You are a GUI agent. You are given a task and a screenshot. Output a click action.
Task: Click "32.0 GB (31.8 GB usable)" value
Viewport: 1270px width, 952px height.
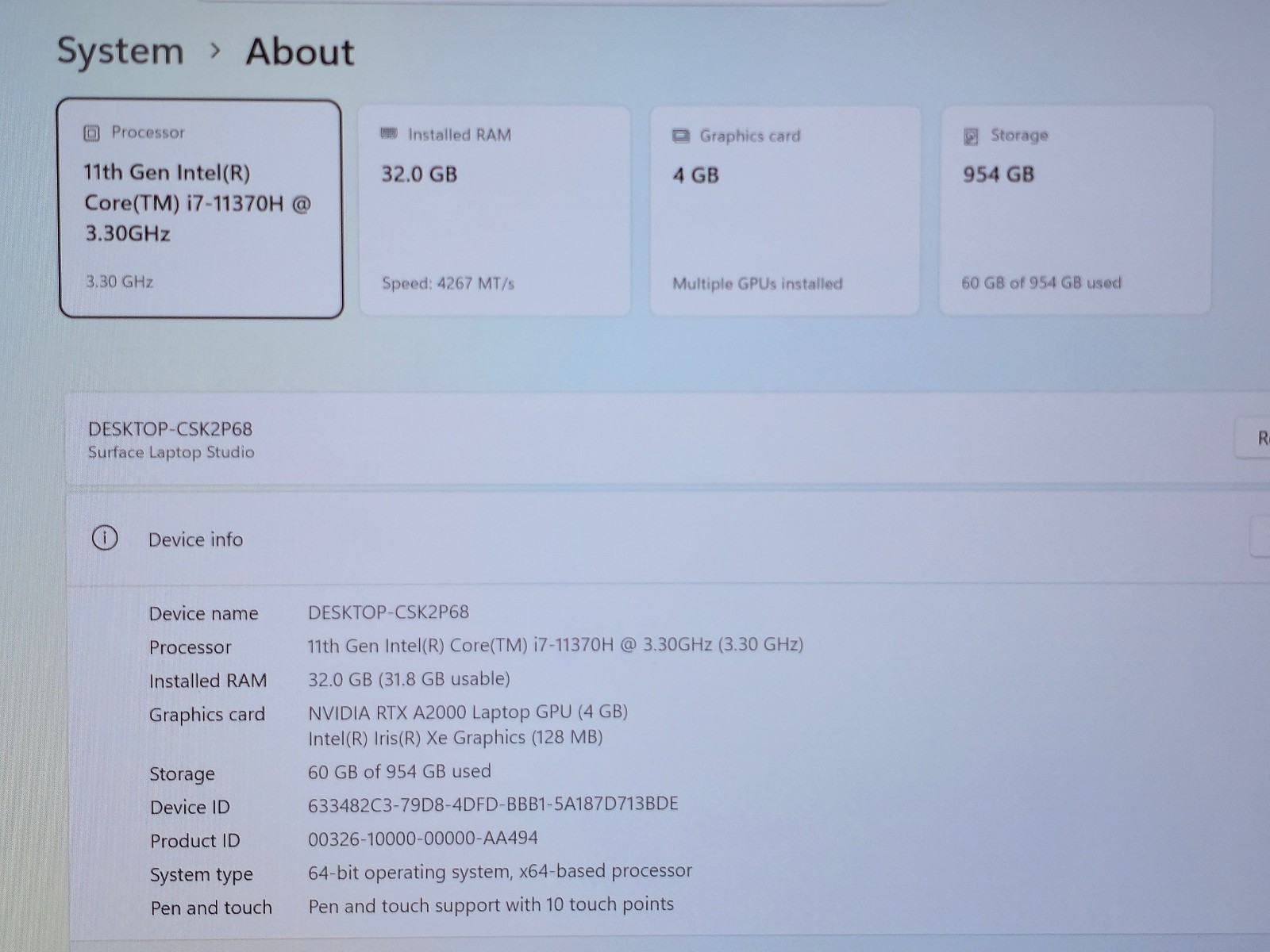coord(409,679)
